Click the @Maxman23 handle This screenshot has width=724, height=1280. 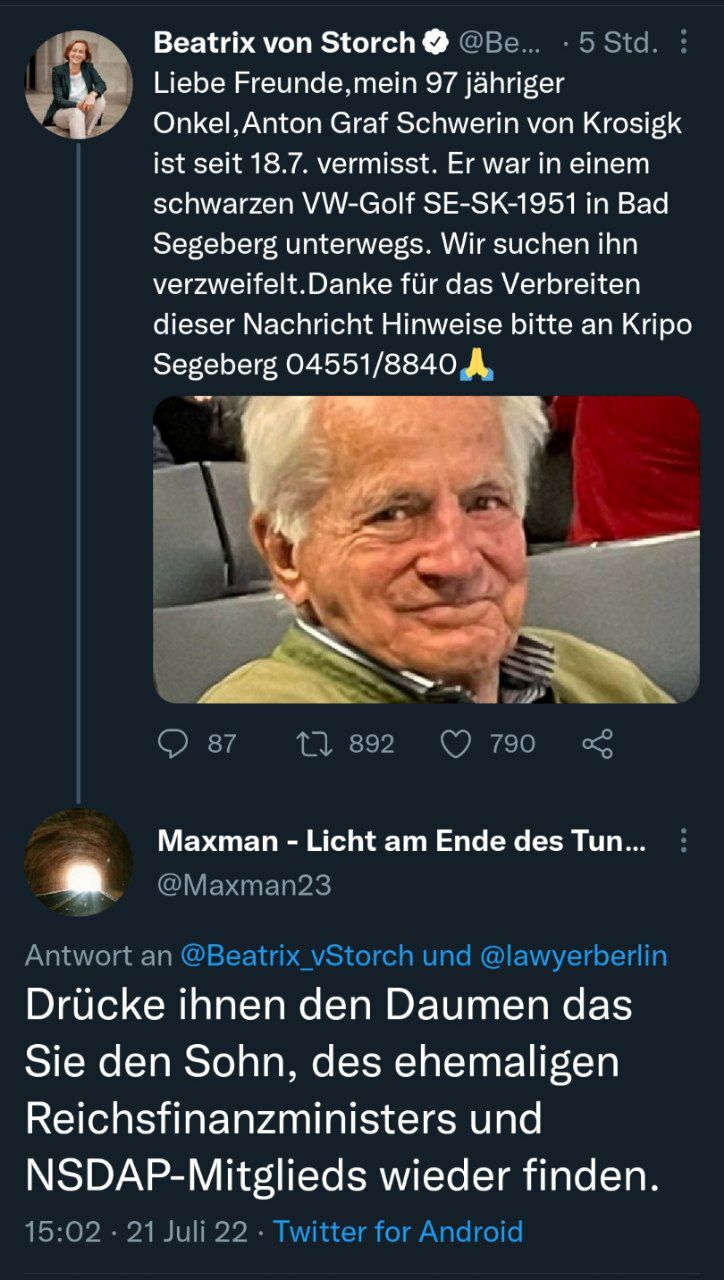[244, 885]
